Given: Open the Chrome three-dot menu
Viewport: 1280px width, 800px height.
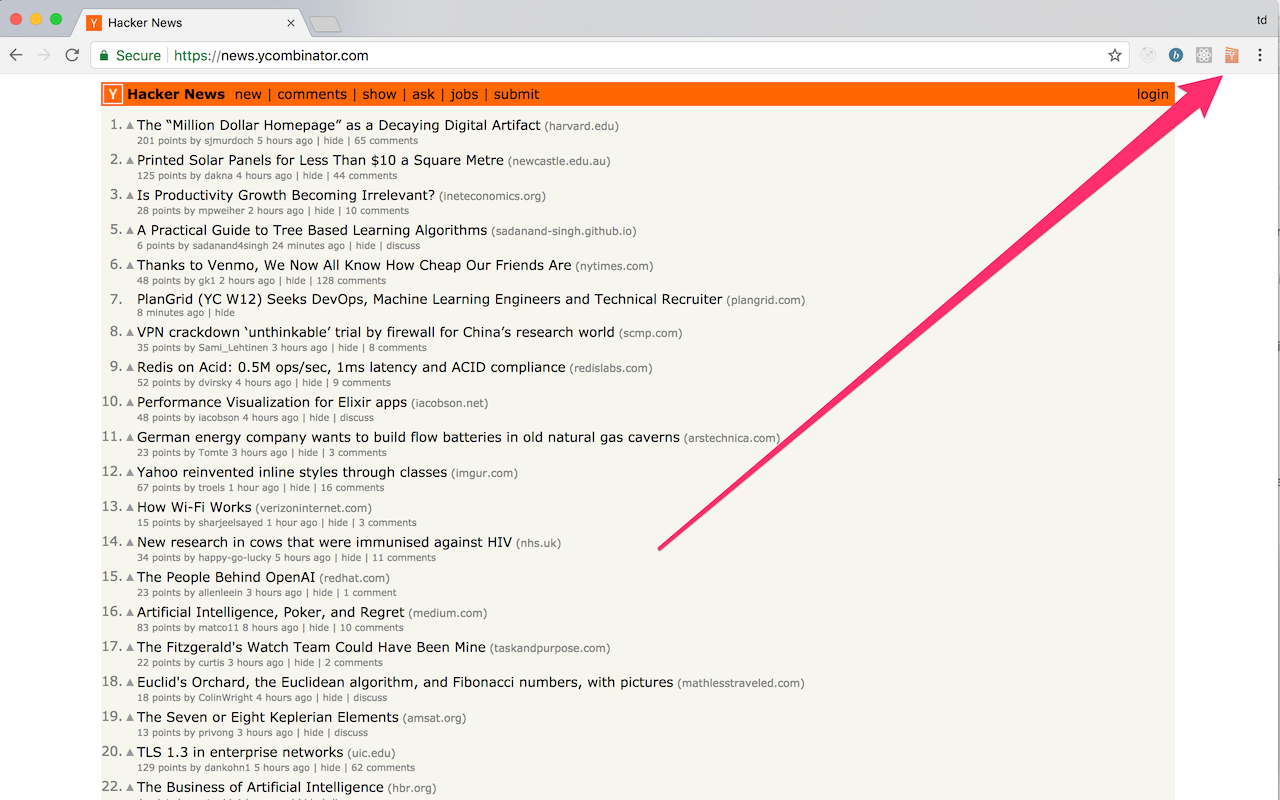Looking at the screenshot, I should pos(1260,56).
